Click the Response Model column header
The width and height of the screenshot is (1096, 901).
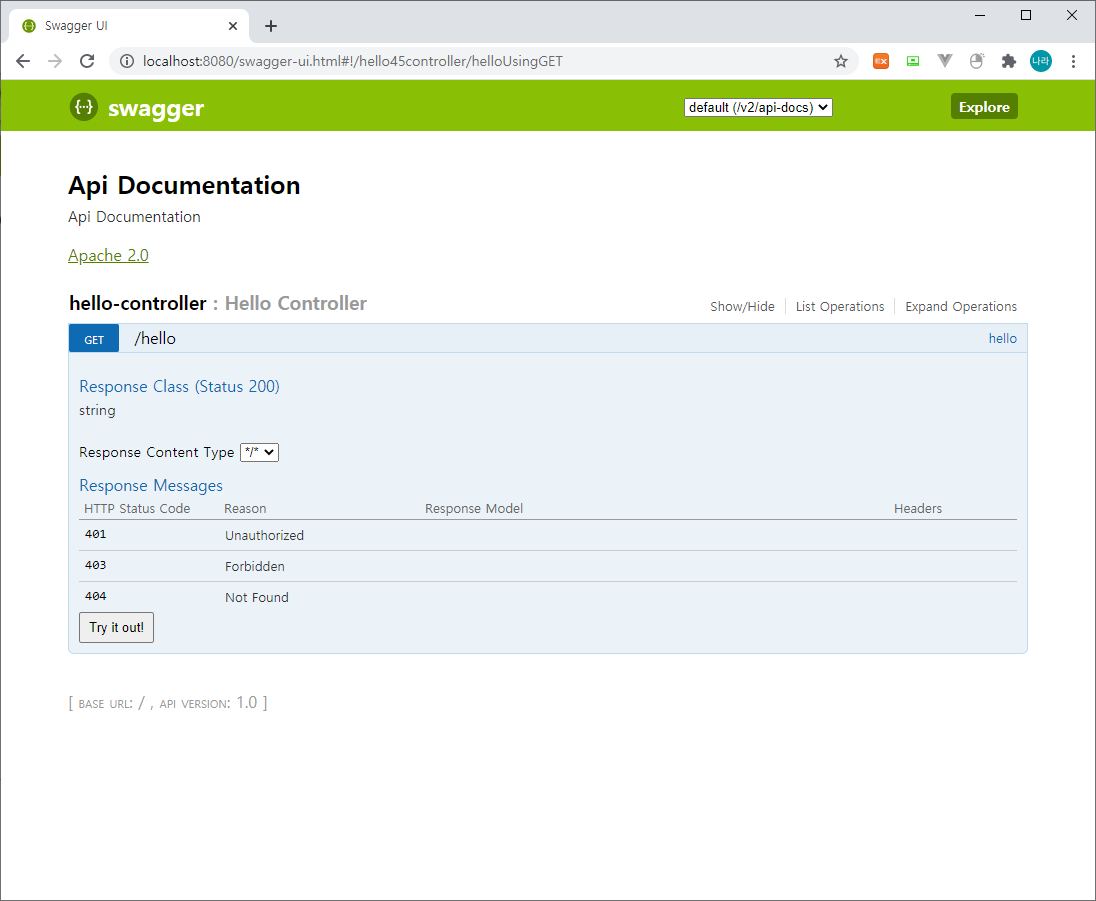coord(474,508)
